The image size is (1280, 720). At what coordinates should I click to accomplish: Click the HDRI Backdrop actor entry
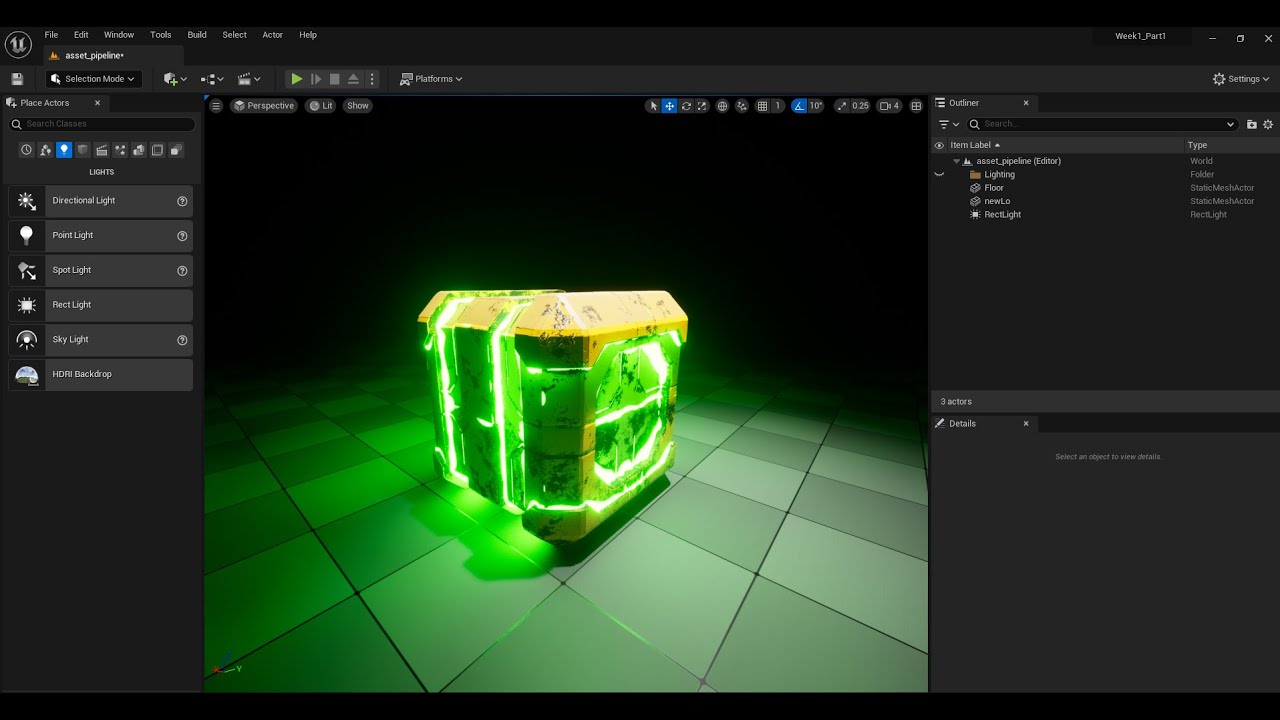pos(100,374)
